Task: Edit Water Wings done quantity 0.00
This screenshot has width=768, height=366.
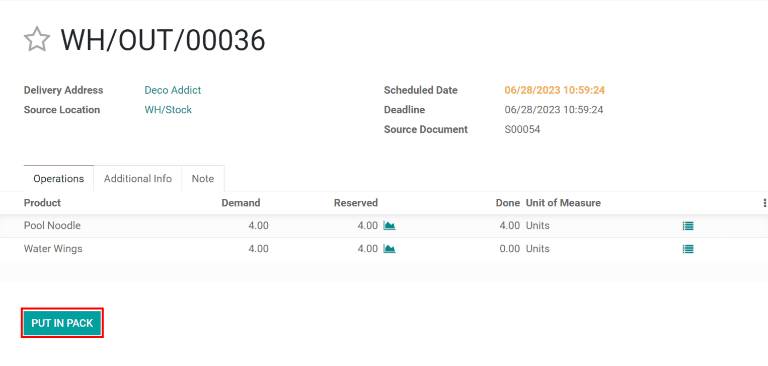Action: pyautogui.click(x=509, y=249)
